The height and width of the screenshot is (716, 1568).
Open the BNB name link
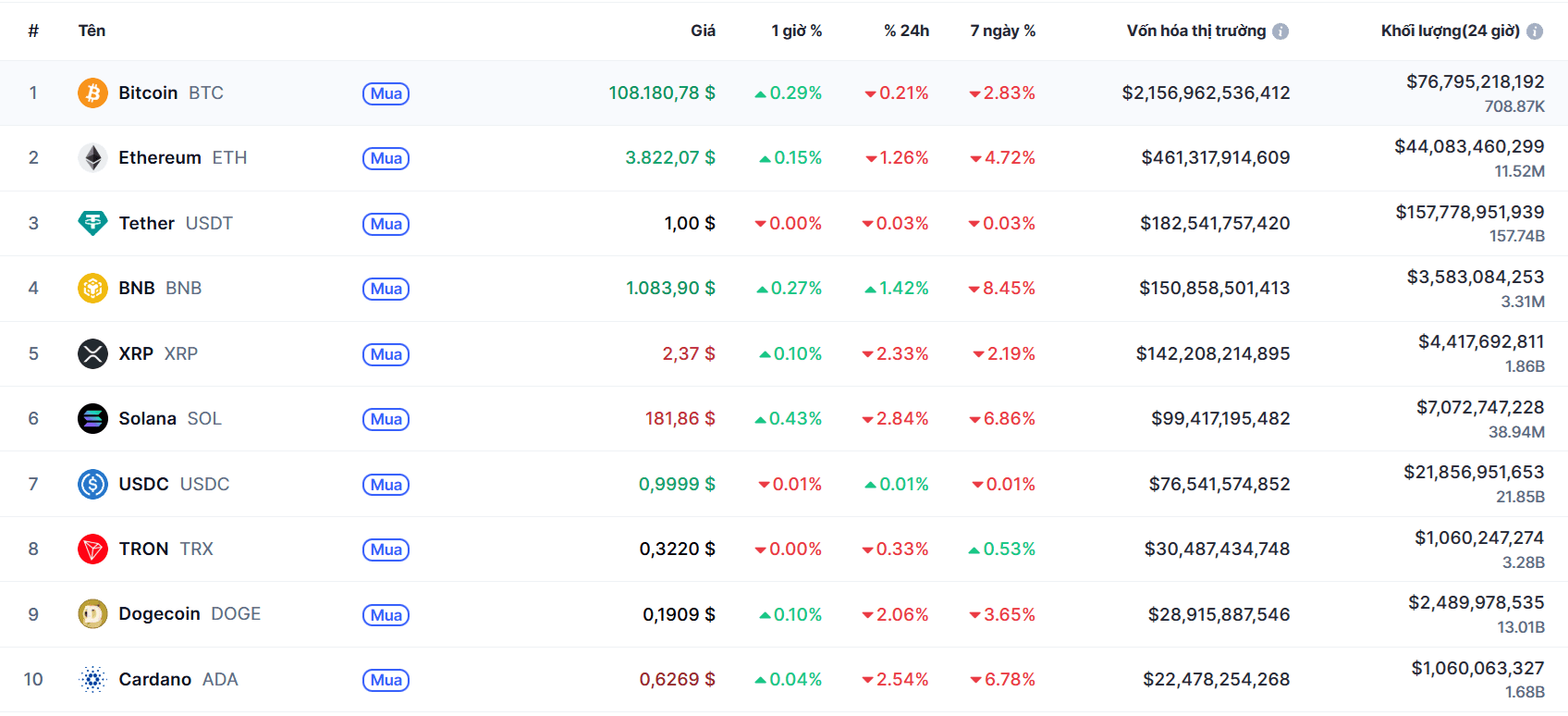click(160, 288)
